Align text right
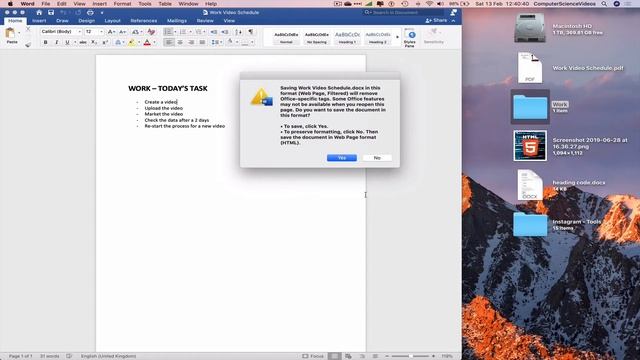This screenshot has height=360, width=640. (191, 42)
